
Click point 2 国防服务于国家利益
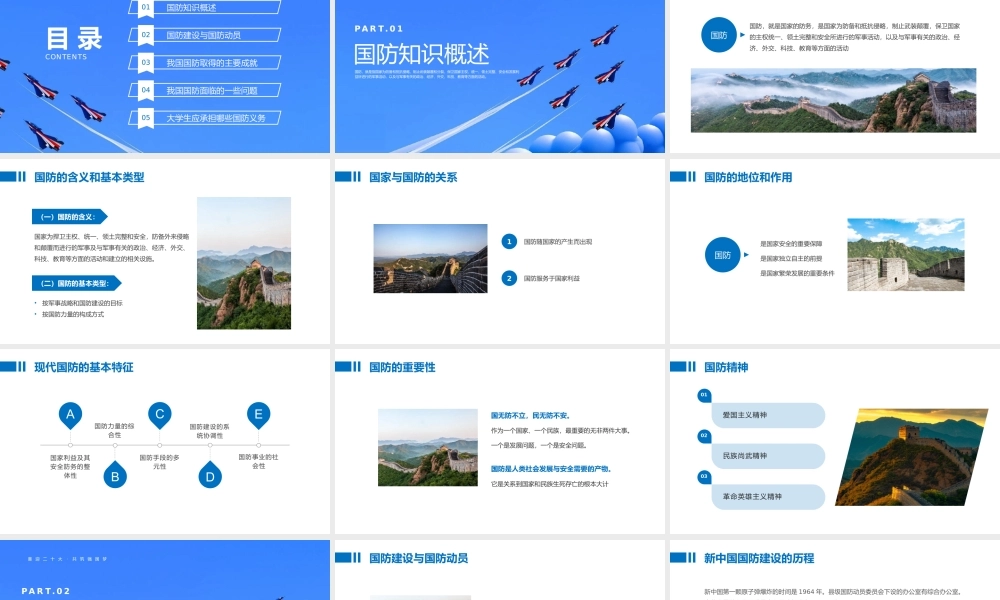(x=541, y=279)
